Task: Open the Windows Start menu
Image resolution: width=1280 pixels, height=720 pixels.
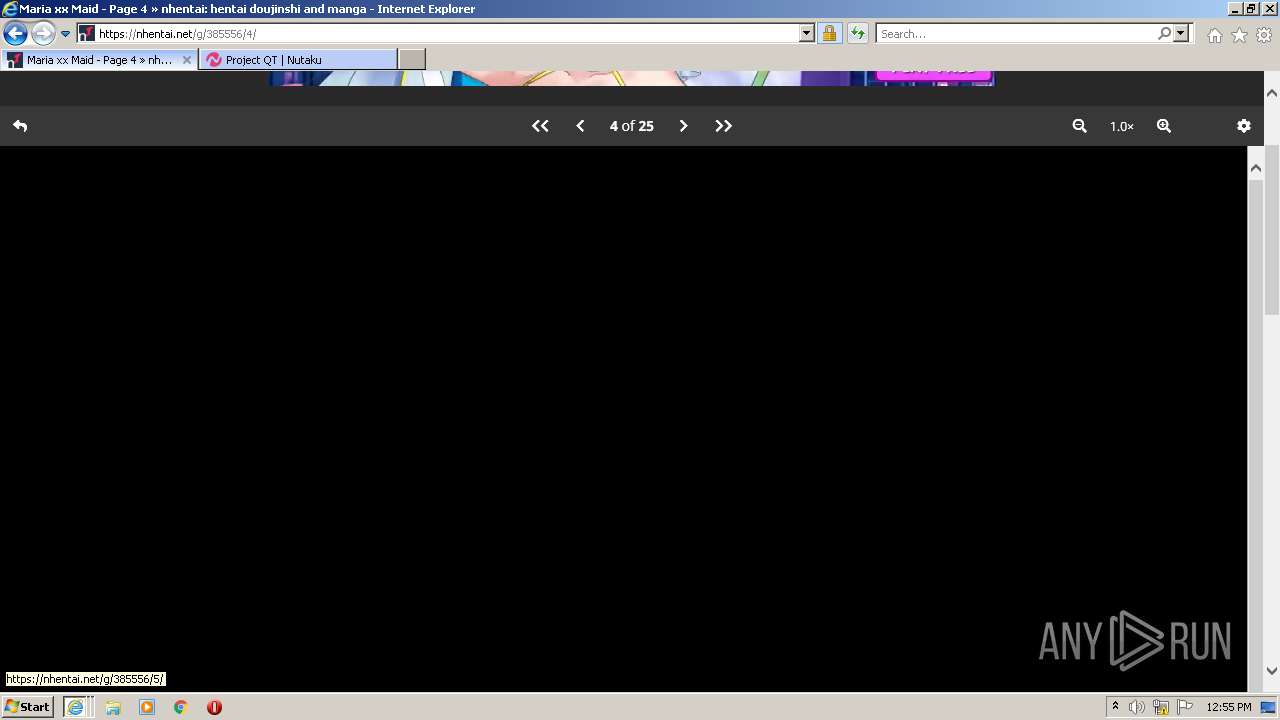Action: (x=28, y=706)
